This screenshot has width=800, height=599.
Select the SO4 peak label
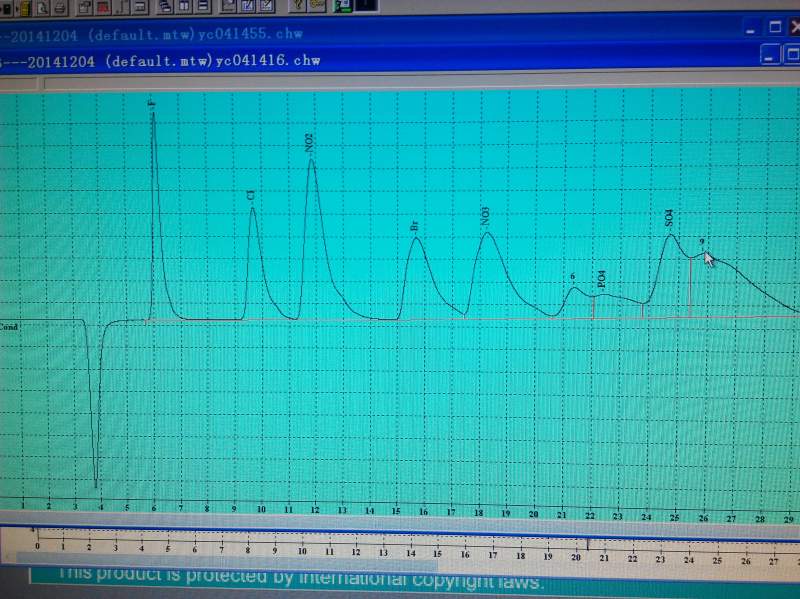669,218
